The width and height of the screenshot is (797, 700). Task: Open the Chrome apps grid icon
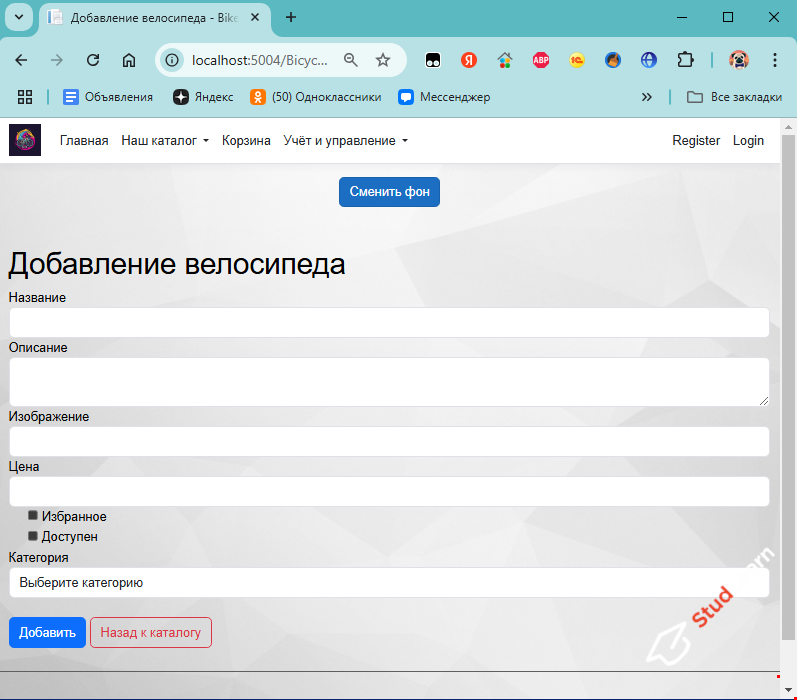point(26,97)
